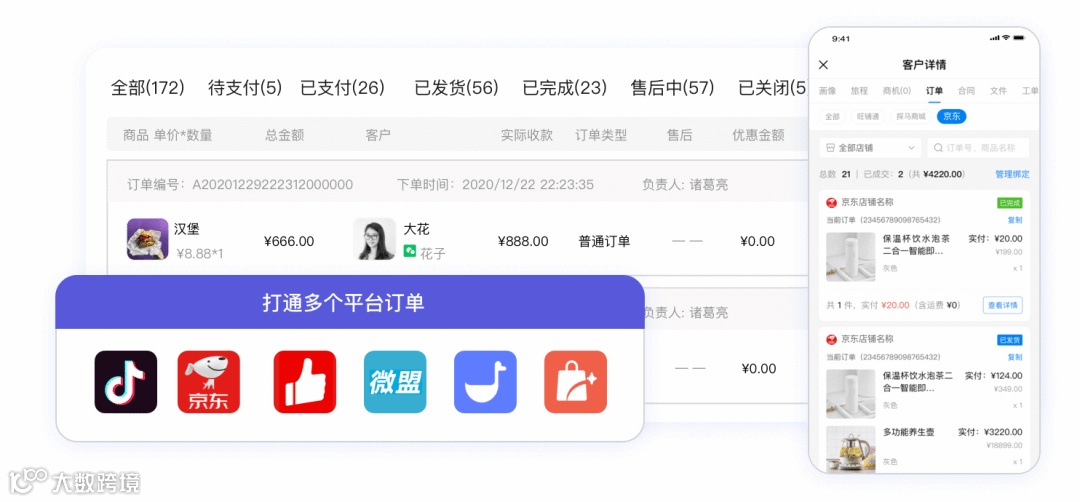Click the blue goose platform icon
Image resolution: width=1080 pixels, height=502 pixels.
pyautogui.click(x=485, y=381)
